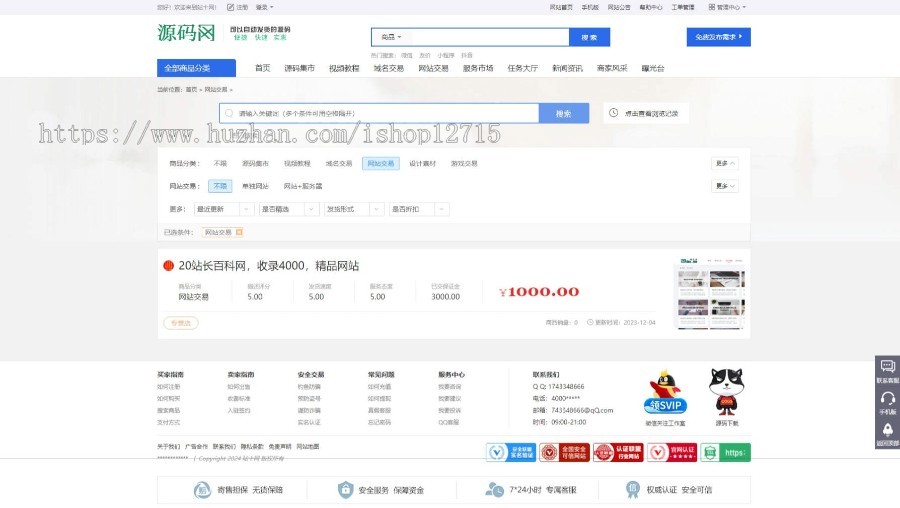Open the 商品 search type dropdown
The height and width of the screenshot is (508, 900).
click(391, 37)
